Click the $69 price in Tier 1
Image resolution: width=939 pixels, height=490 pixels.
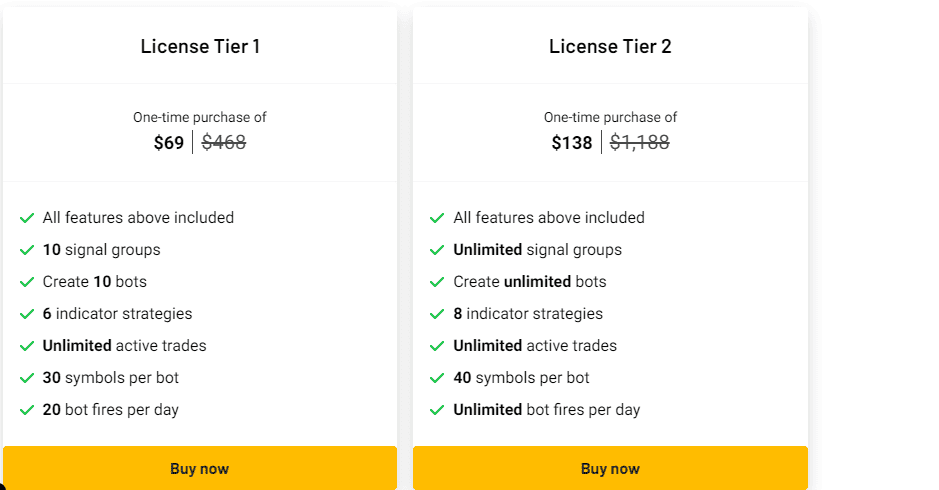click(169, 143)
